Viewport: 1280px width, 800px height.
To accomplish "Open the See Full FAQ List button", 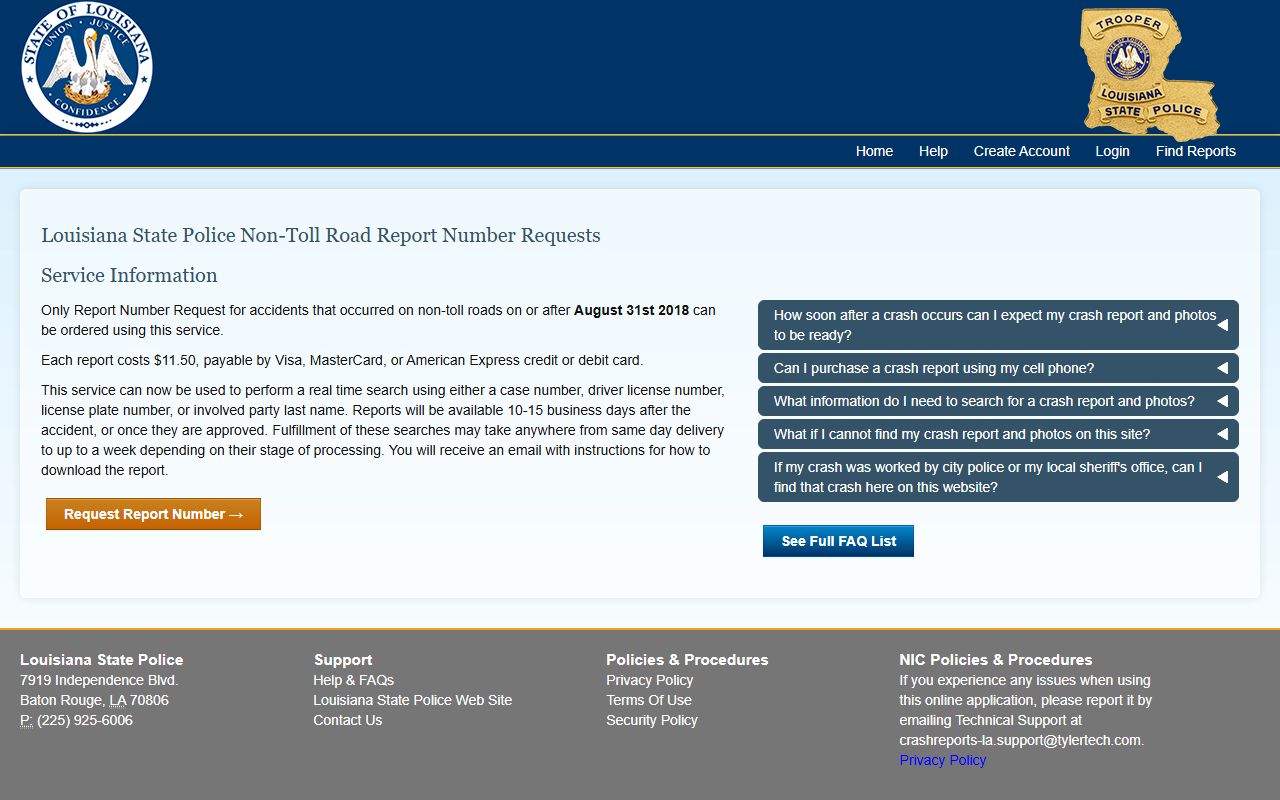I will tap(838, 541).
